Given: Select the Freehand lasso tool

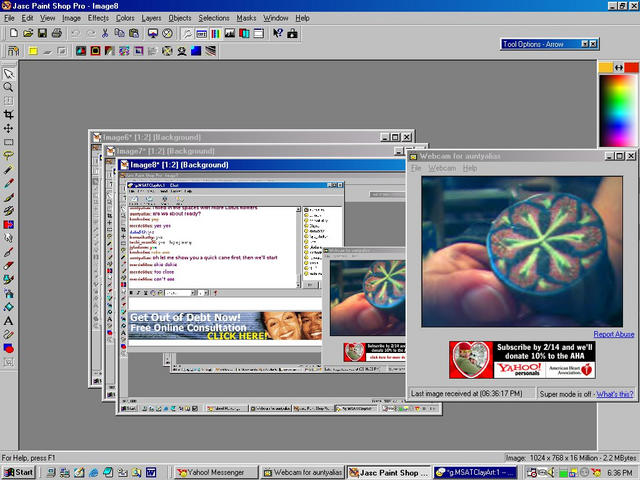Looking at the screenshot, I should pyautogui.click(x=9, y=156).
